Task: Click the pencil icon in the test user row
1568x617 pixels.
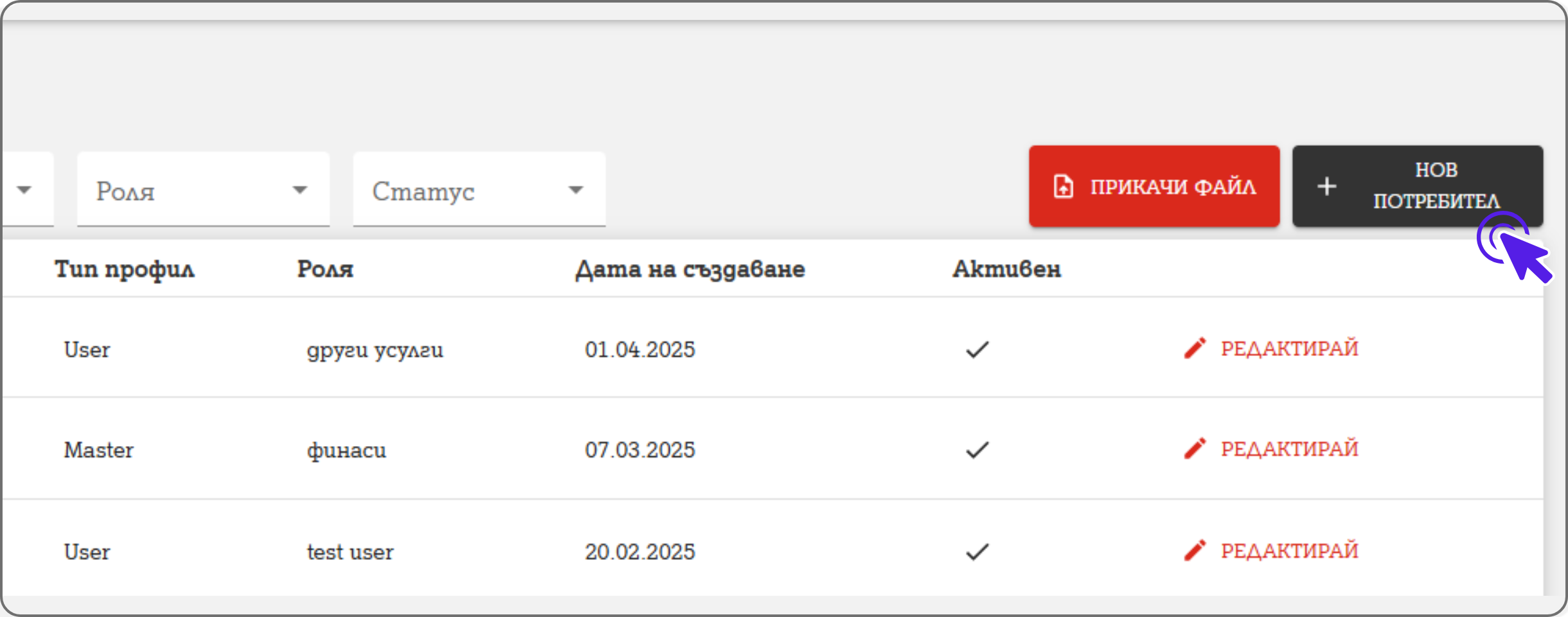Action: [1195, 551]
